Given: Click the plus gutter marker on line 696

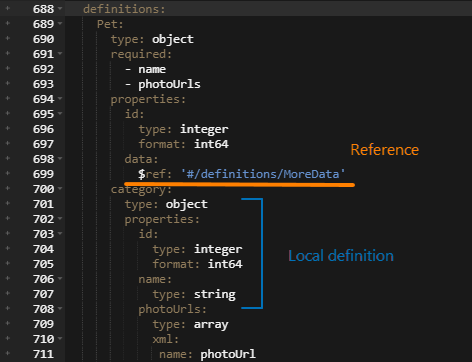Looking at the screenshot, I should pyautogui.click(x=8, y=128).
